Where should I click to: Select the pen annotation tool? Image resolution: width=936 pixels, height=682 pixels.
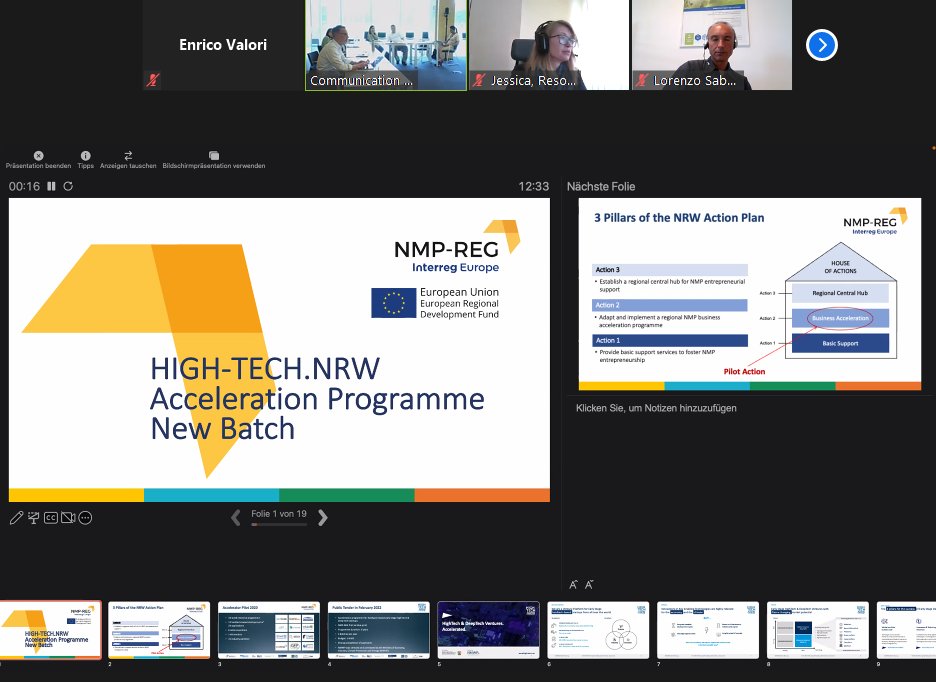tap(16, 518)
